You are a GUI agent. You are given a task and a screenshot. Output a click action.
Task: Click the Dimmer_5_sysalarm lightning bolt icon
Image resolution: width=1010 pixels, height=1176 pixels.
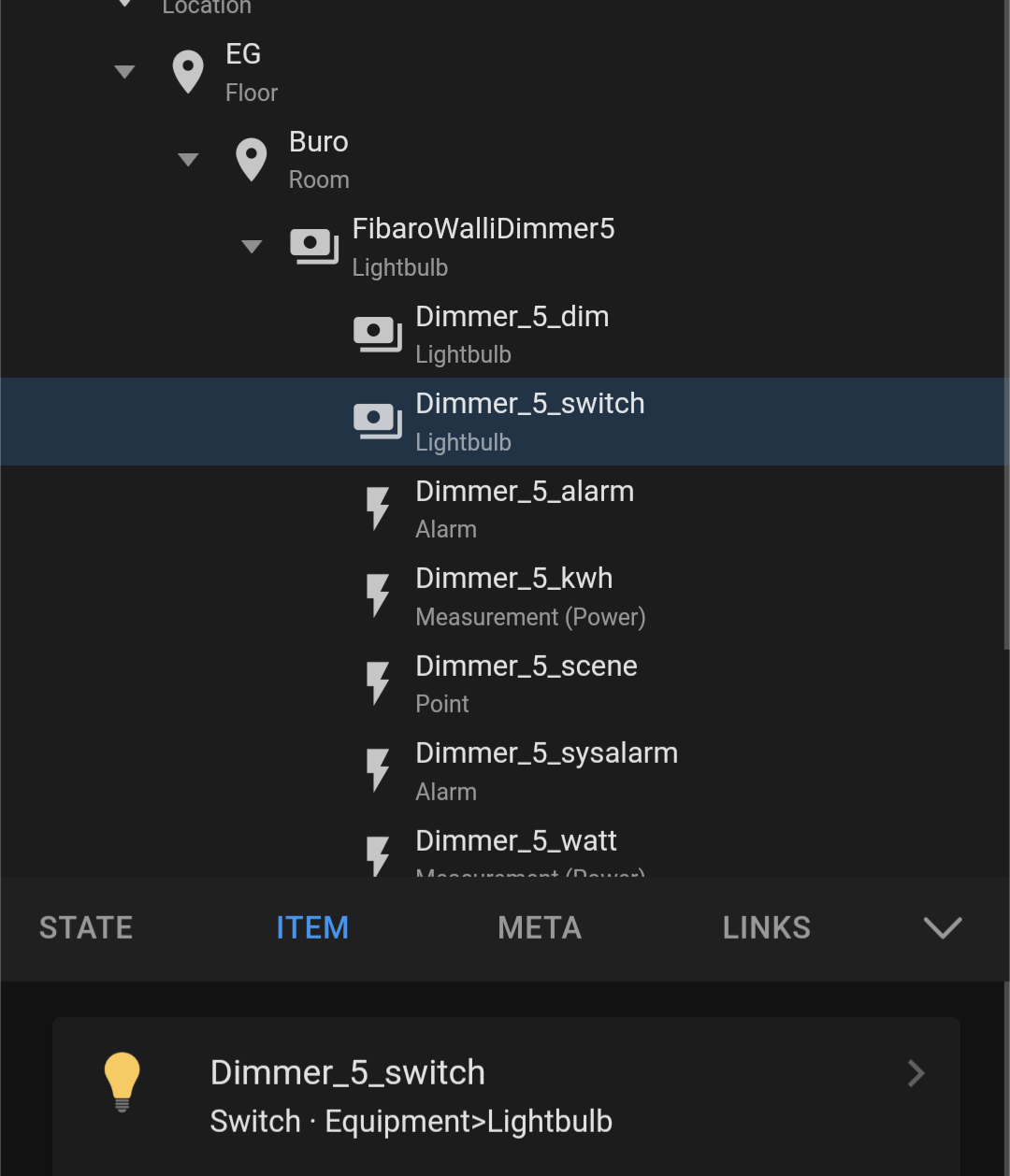(378, 770)
